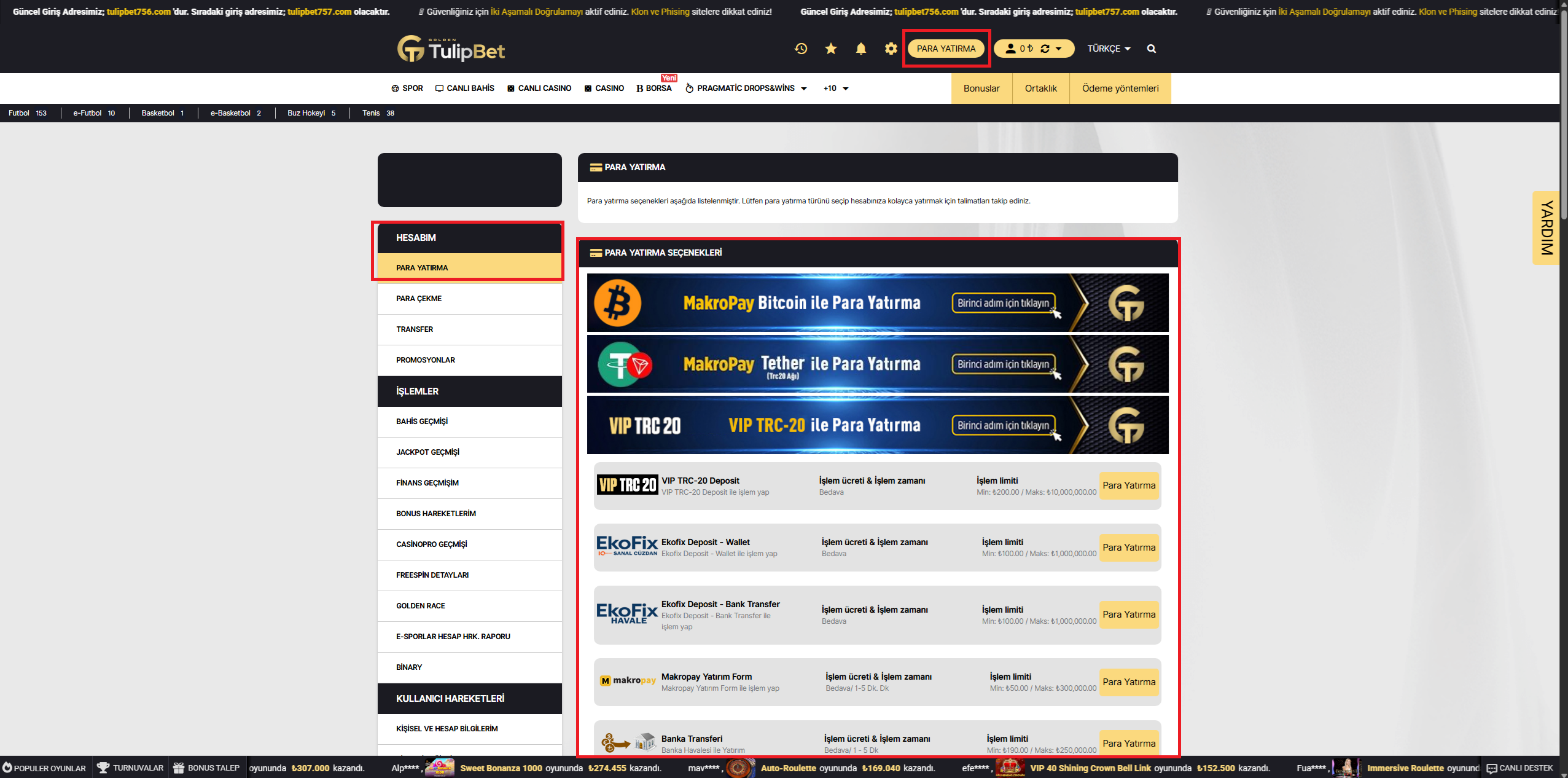Open Canlı Destek chat in bottom bar
Screen dimensions: 1568x778
pos(1519,768)
